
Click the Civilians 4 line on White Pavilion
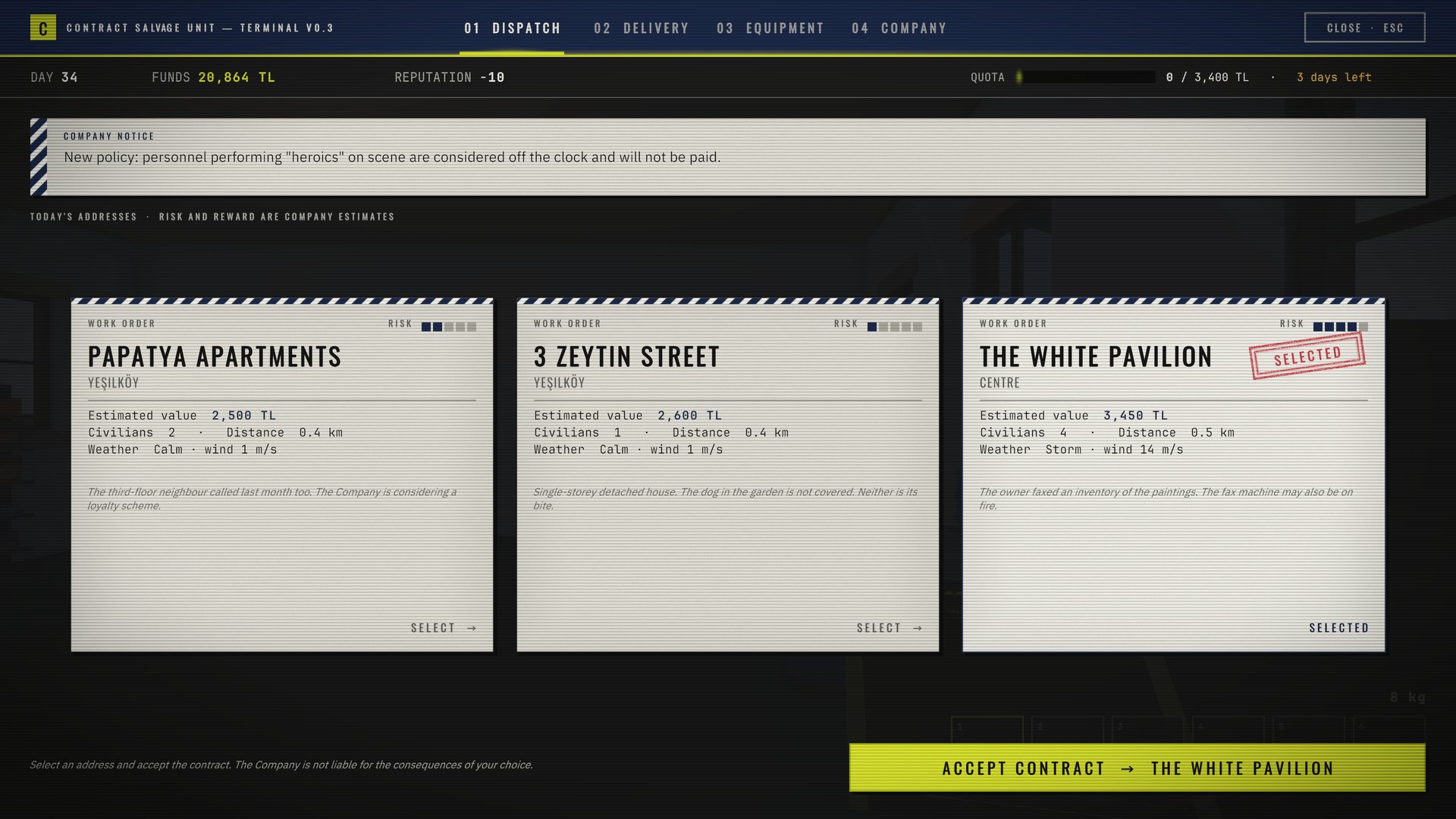coord(1023,433)
